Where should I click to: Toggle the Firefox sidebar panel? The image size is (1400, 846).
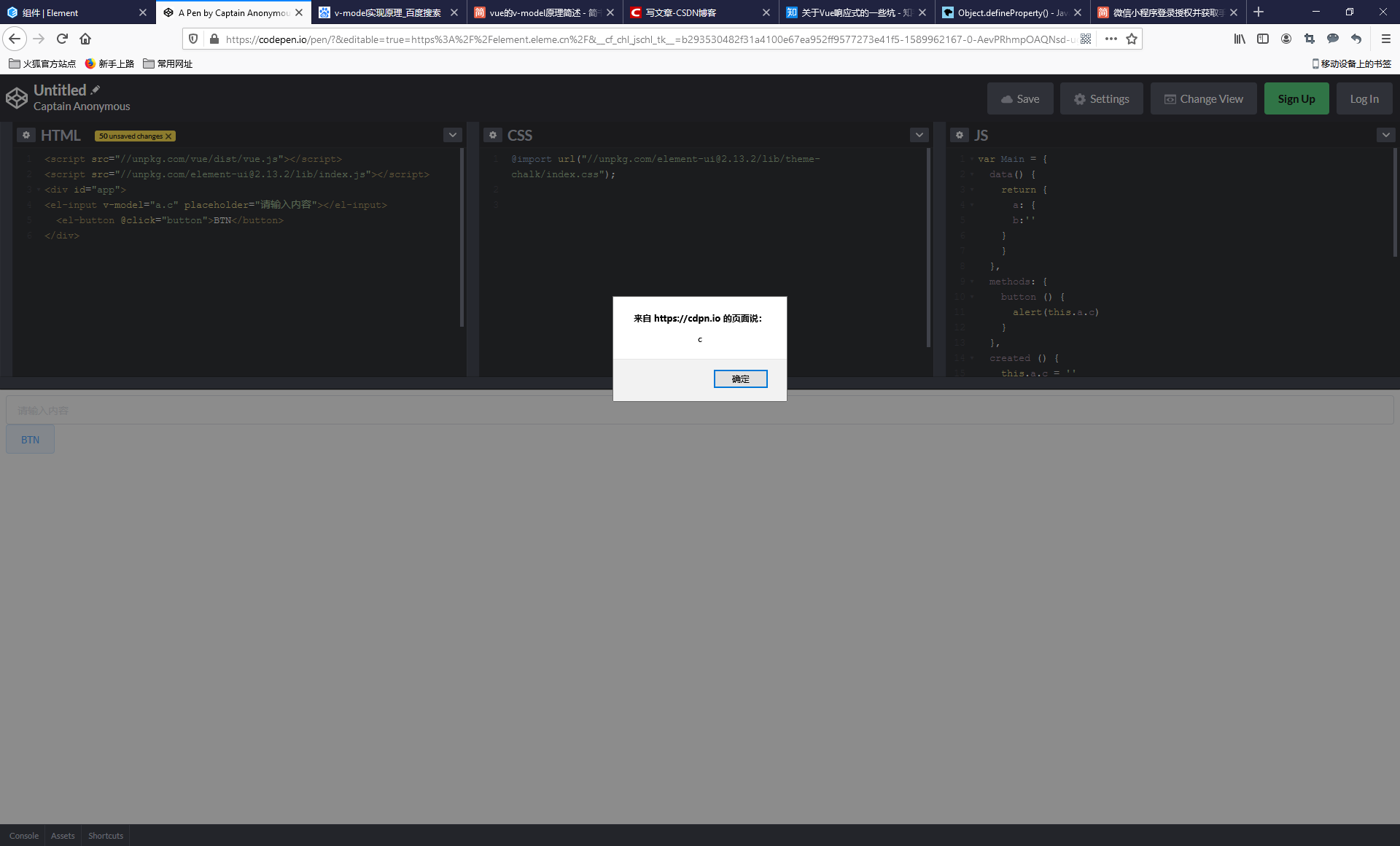[1263, 39]
